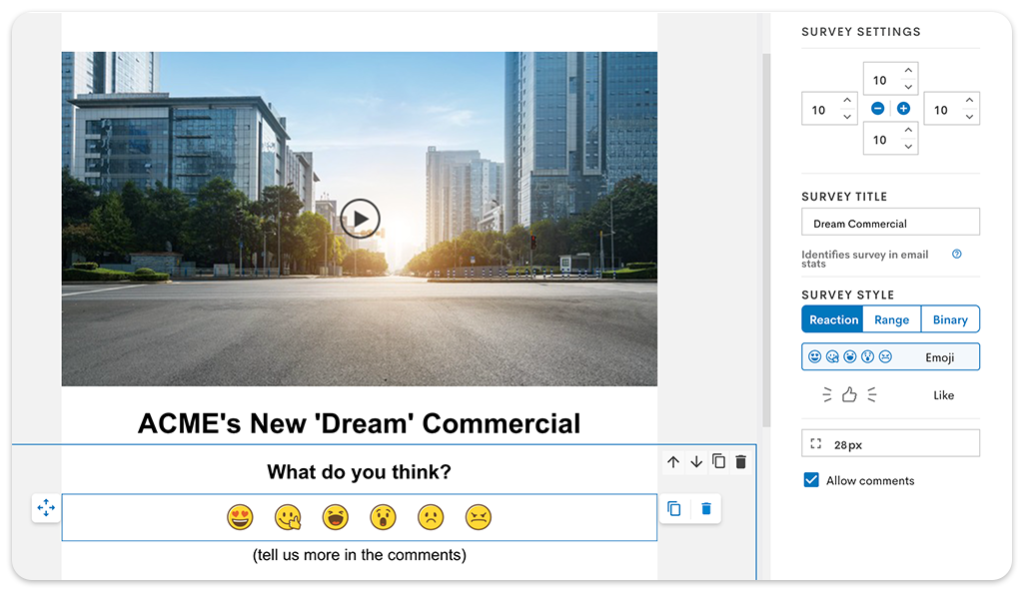
Task: Click the tell us more in the comments text
Action: click(359, 555)
